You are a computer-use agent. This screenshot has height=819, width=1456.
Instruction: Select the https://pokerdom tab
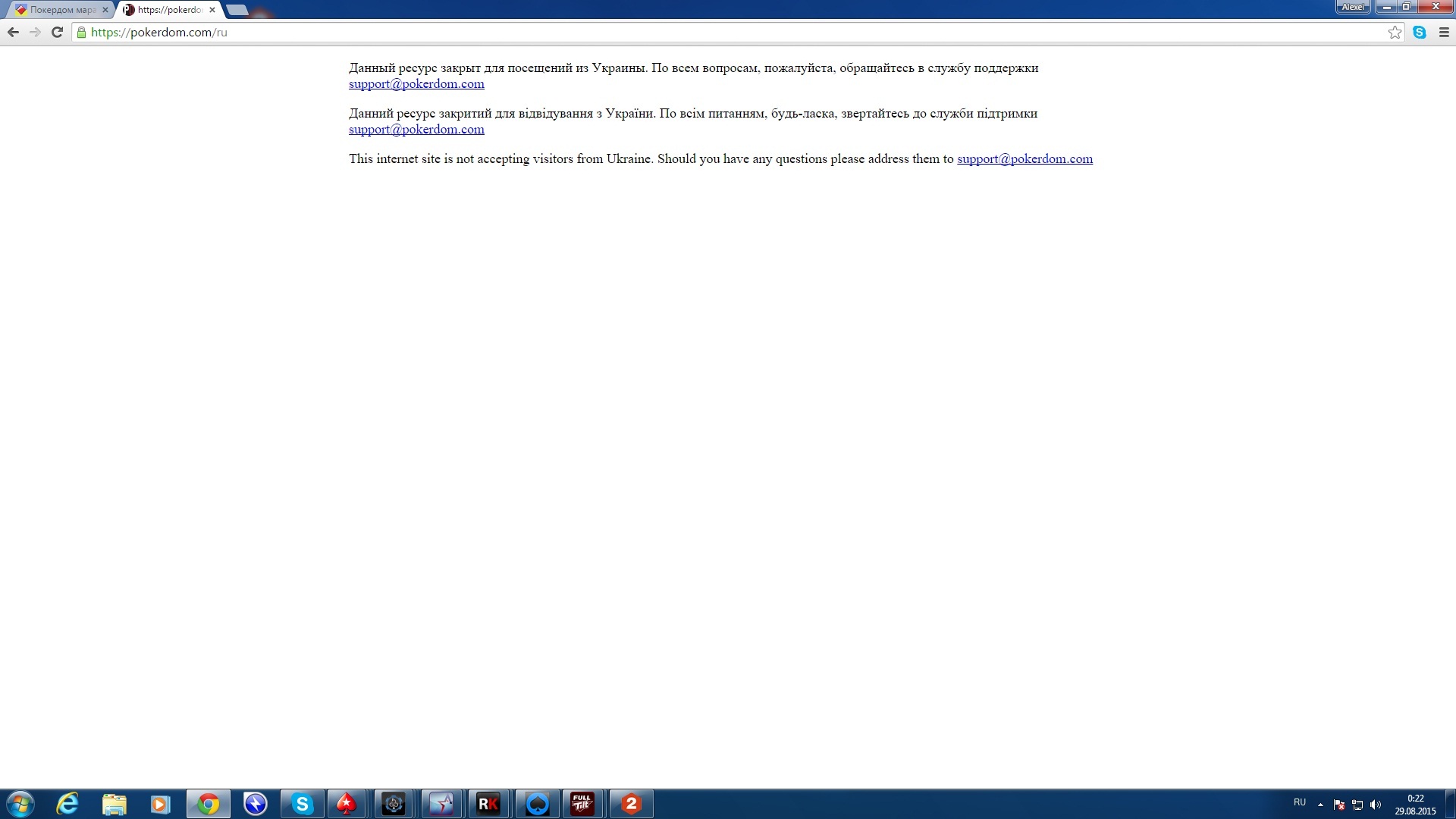[x=168, y=10]
